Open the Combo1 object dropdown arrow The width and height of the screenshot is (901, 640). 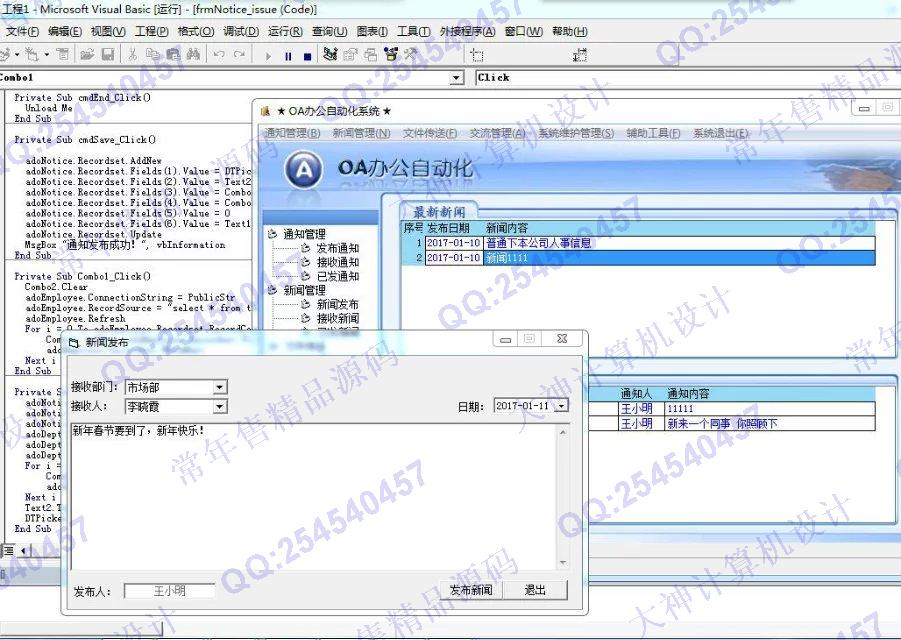coord(456,78)
